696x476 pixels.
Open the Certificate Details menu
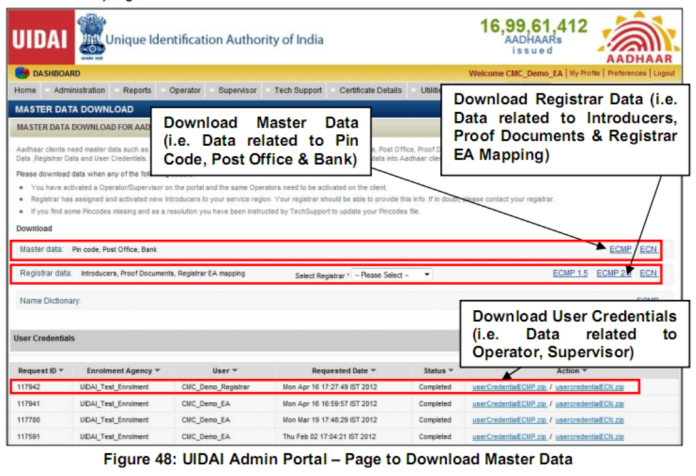(x=370, y=90)
